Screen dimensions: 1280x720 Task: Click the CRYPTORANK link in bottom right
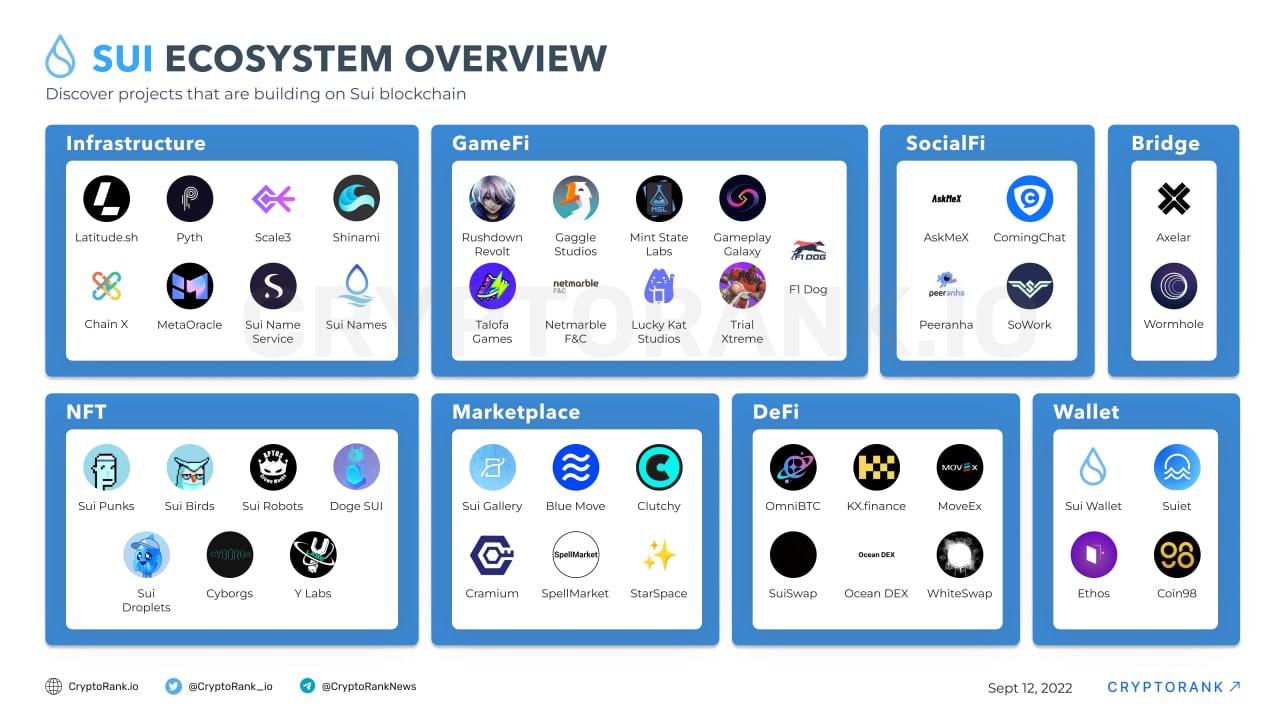[1172, 687]
